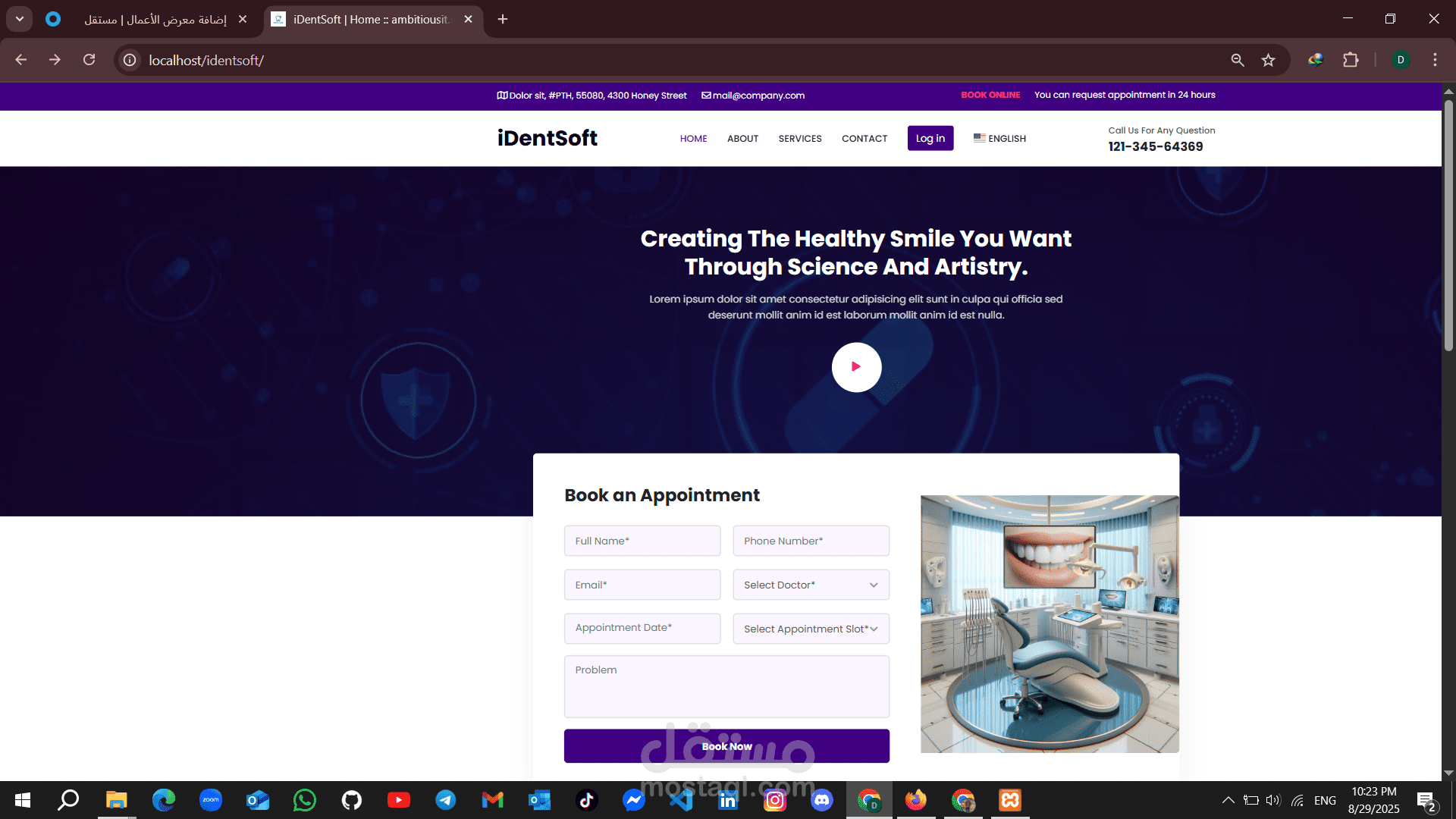Play the hero video button
Image resolution: width=1456 pixels, height=819 pixels.
[856, 367]
